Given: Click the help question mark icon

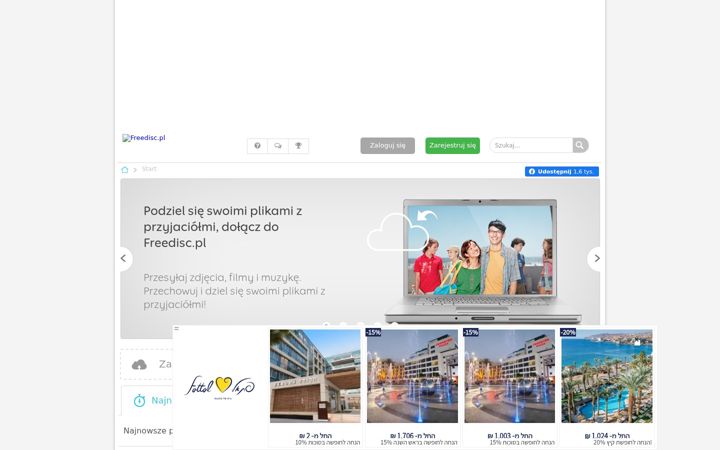Looking at the screenshot, I should [x=258, y=146].
